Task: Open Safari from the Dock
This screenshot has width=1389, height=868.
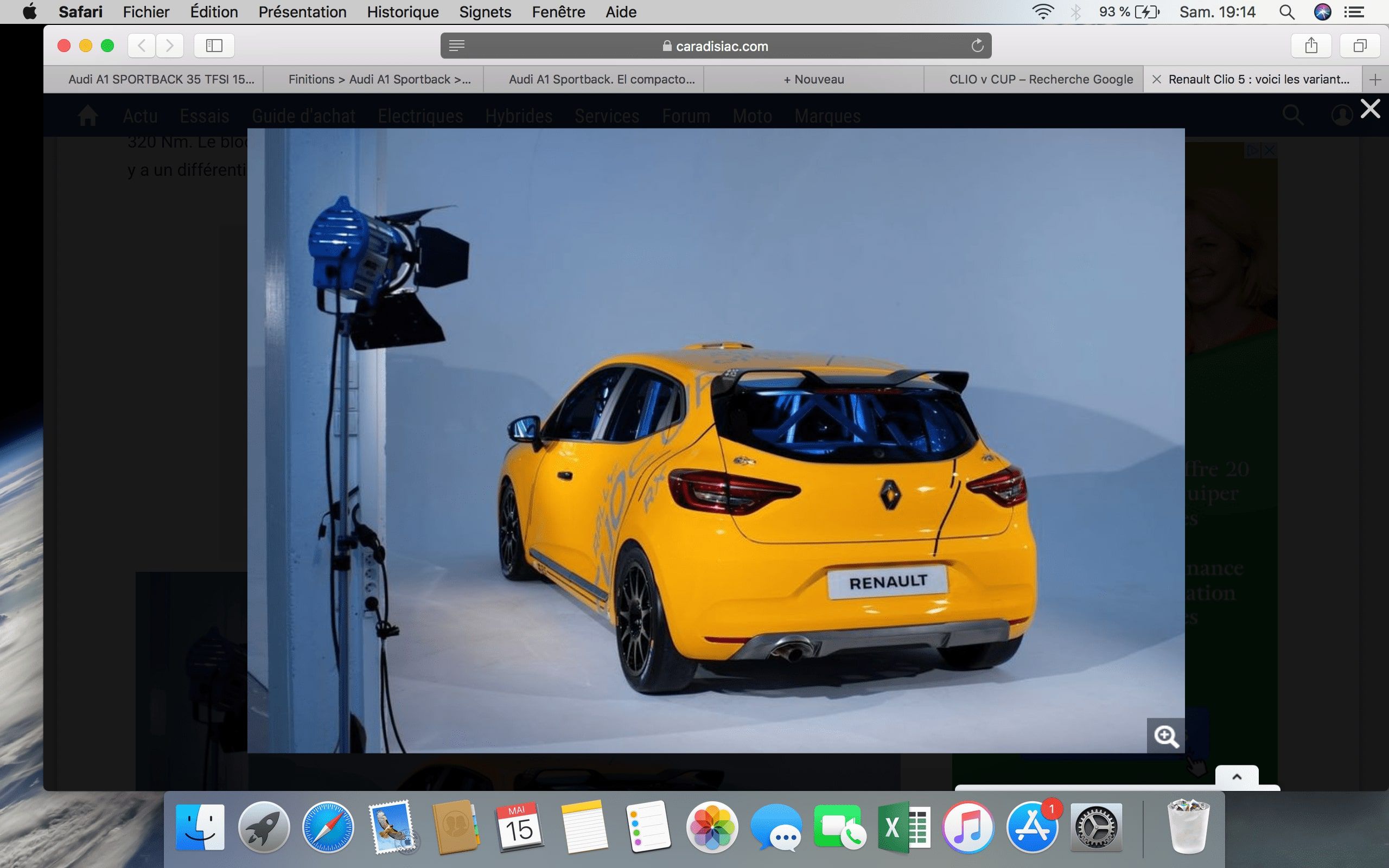Action: tap(328, 827)
